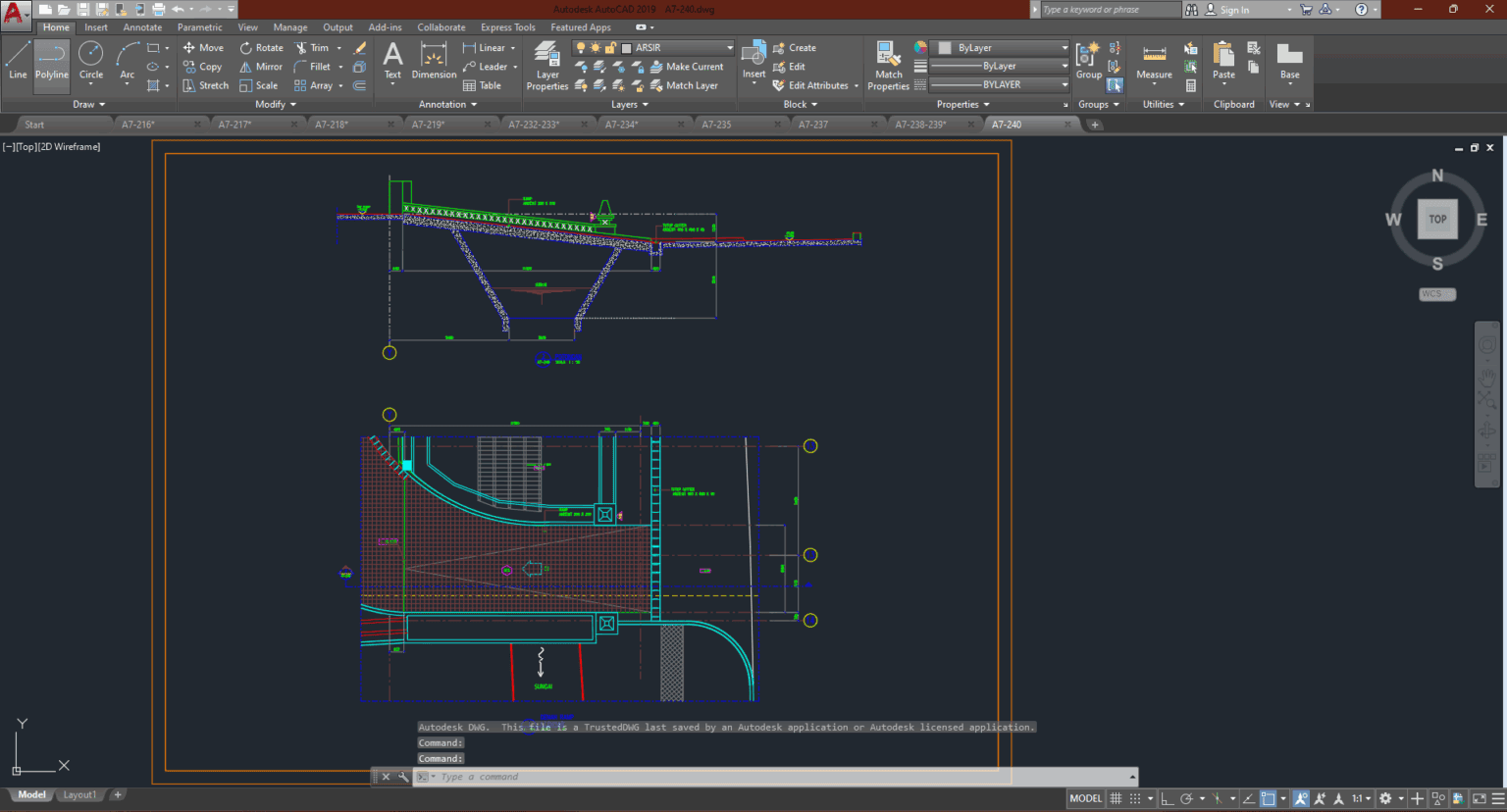
Task: Open the Measure tool
Action: tap(1154, 61)
